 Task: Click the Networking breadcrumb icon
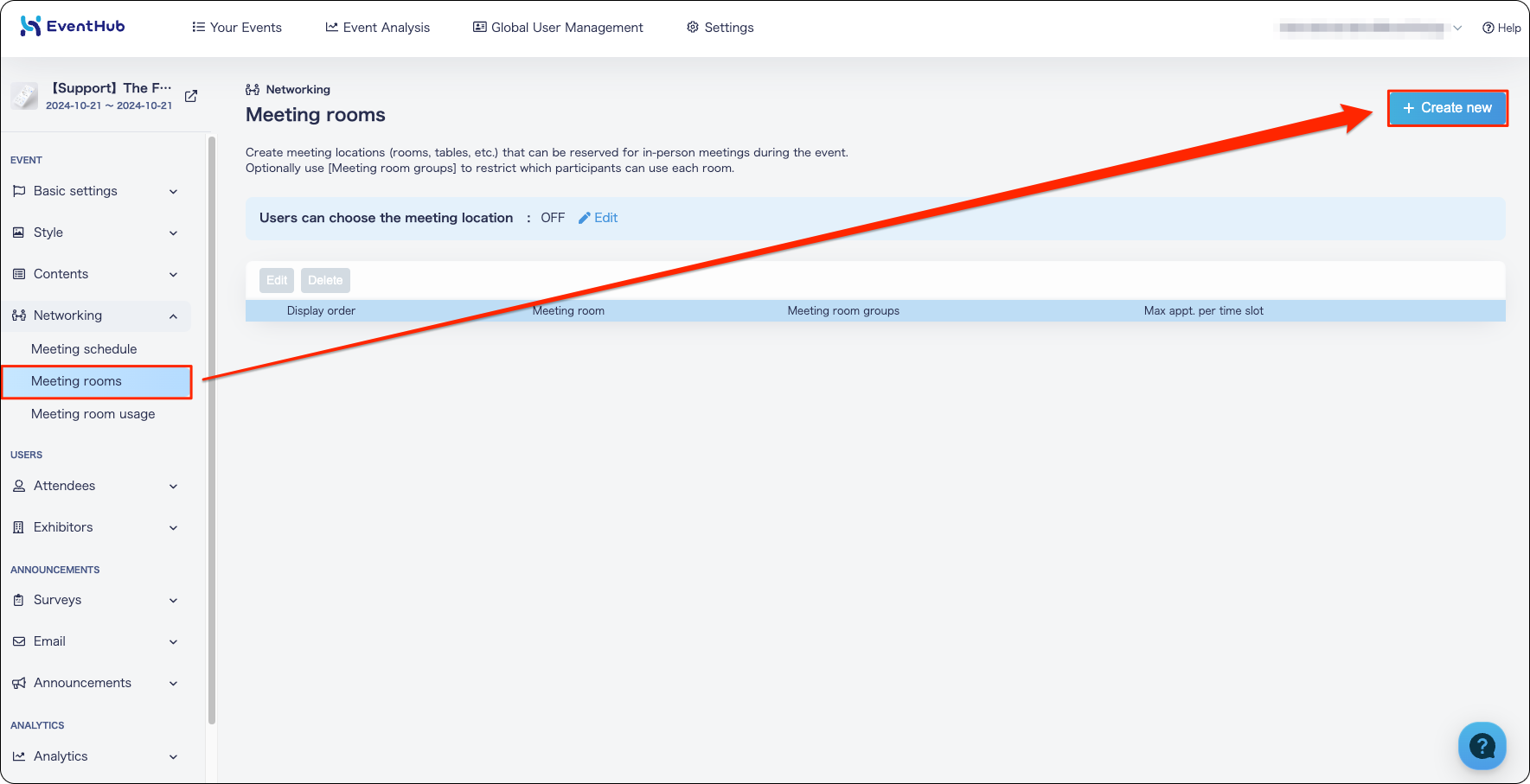click(x=253, y=89)
